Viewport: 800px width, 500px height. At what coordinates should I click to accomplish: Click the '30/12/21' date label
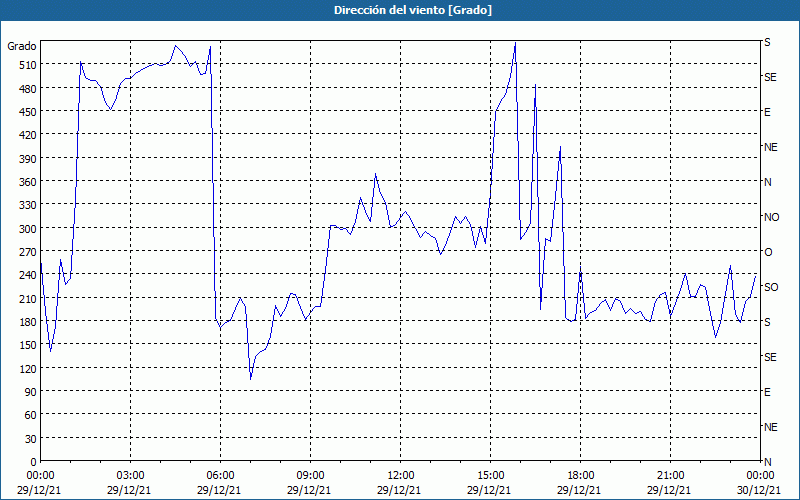tap(759, 490)
